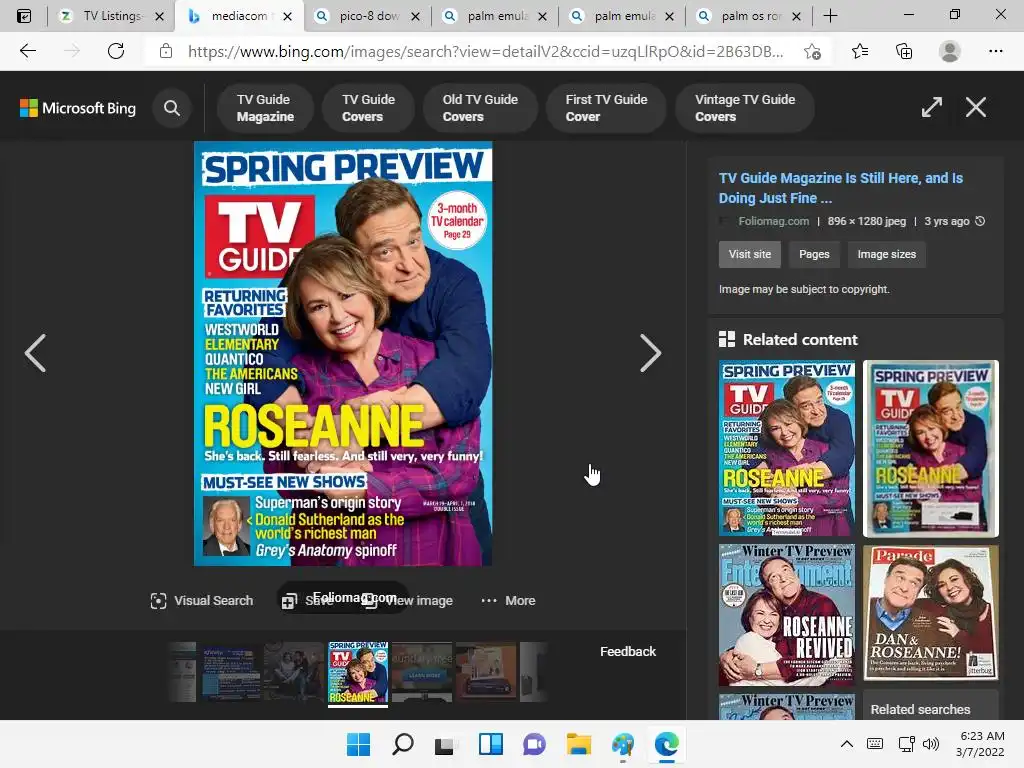Screen dimensions: 1024x768
Task: Open tab actions menu icon
Action: pyautogui.click(x=24, y=16)
